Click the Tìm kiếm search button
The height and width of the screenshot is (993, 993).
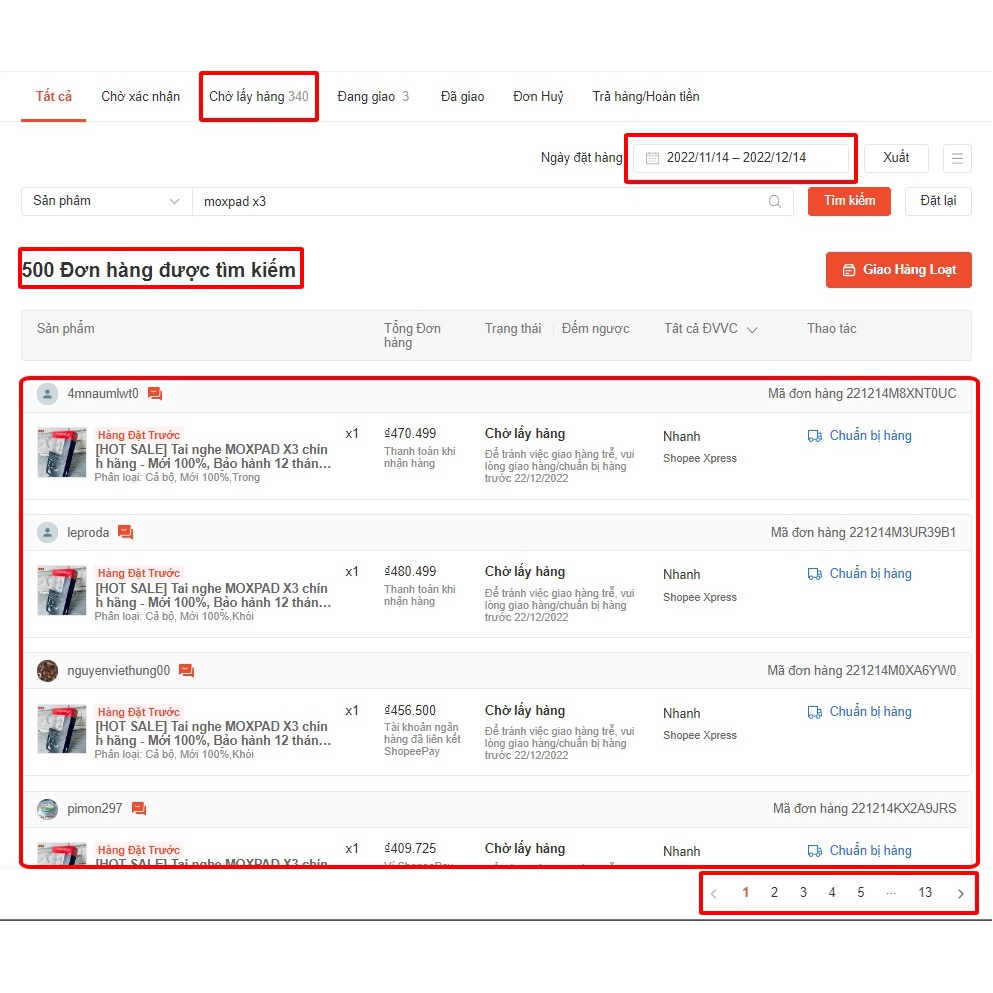click(849, 201)
